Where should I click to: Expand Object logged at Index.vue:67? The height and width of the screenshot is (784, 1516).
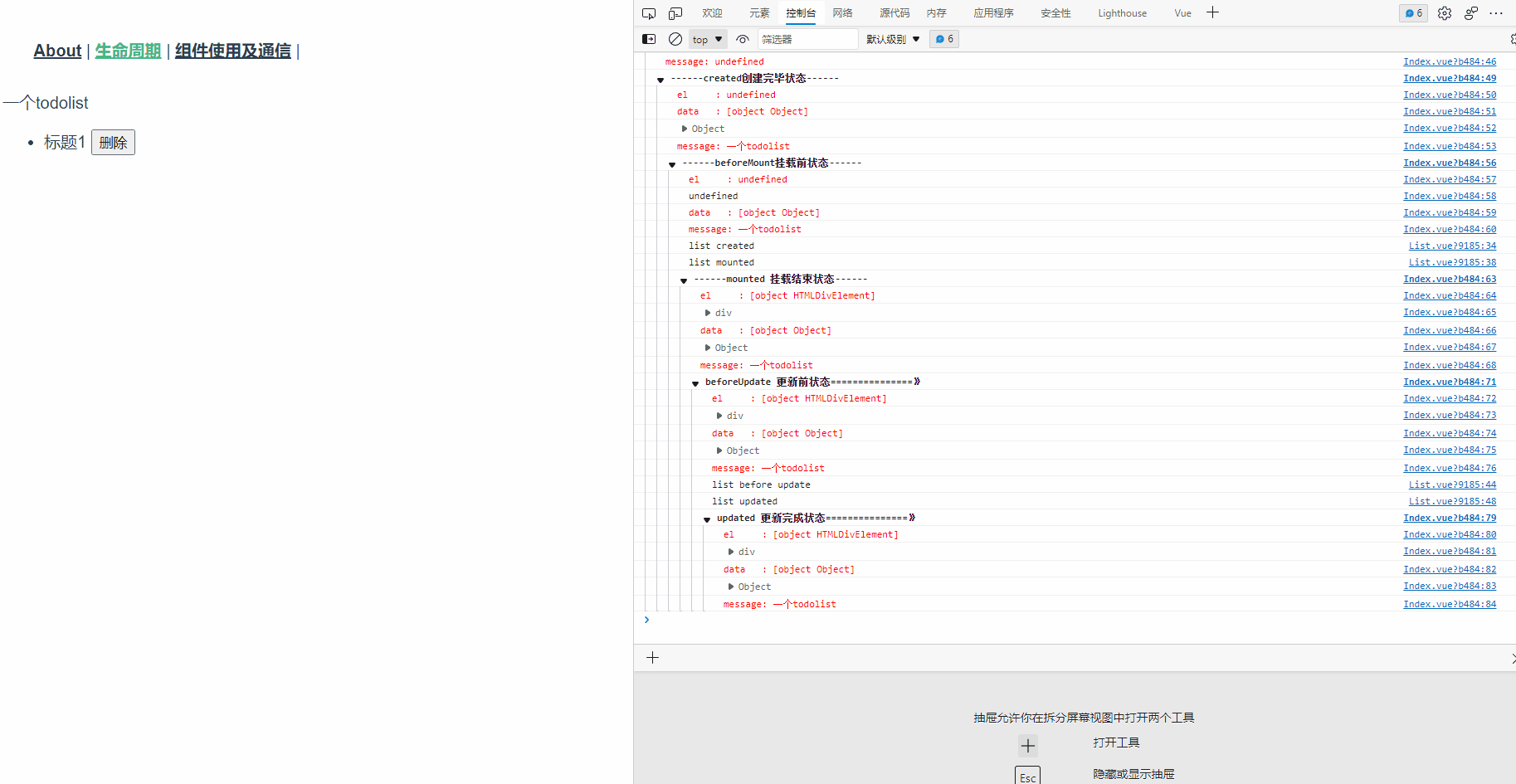[709, 348]
